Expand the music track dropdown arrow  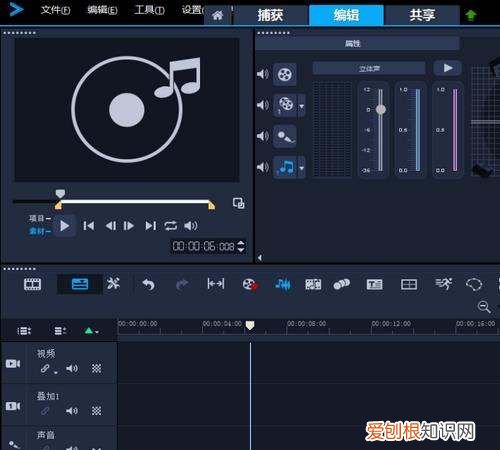click(x=301, y=168)
